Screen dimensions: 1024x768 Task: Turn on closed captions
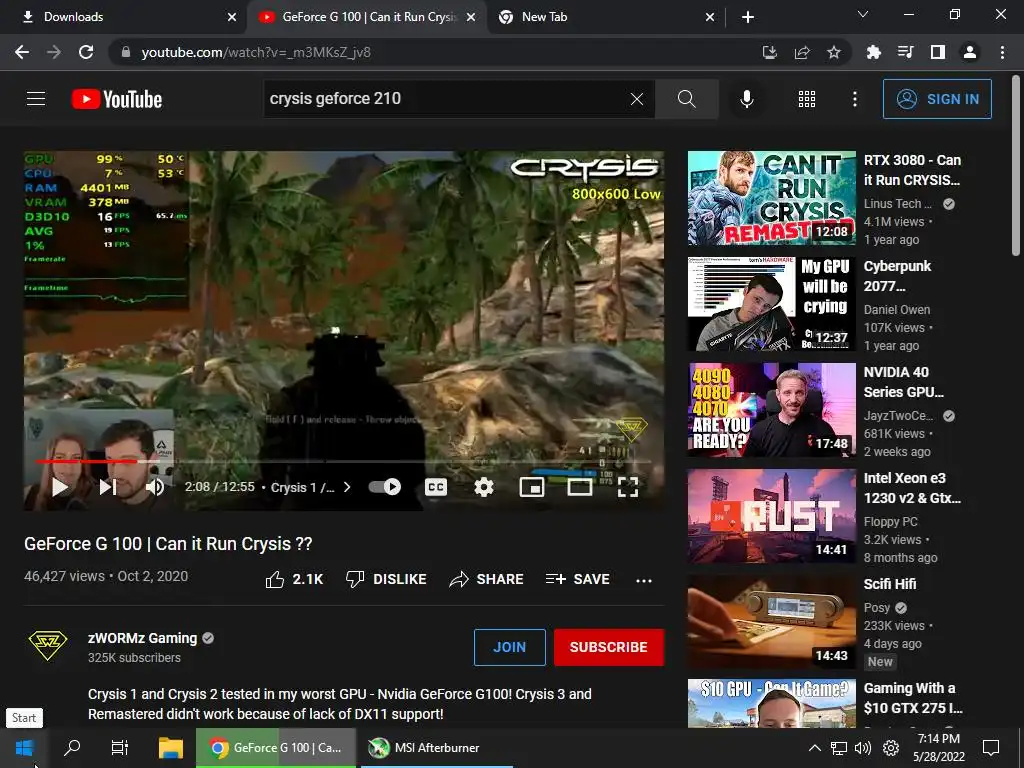[436, 487]
